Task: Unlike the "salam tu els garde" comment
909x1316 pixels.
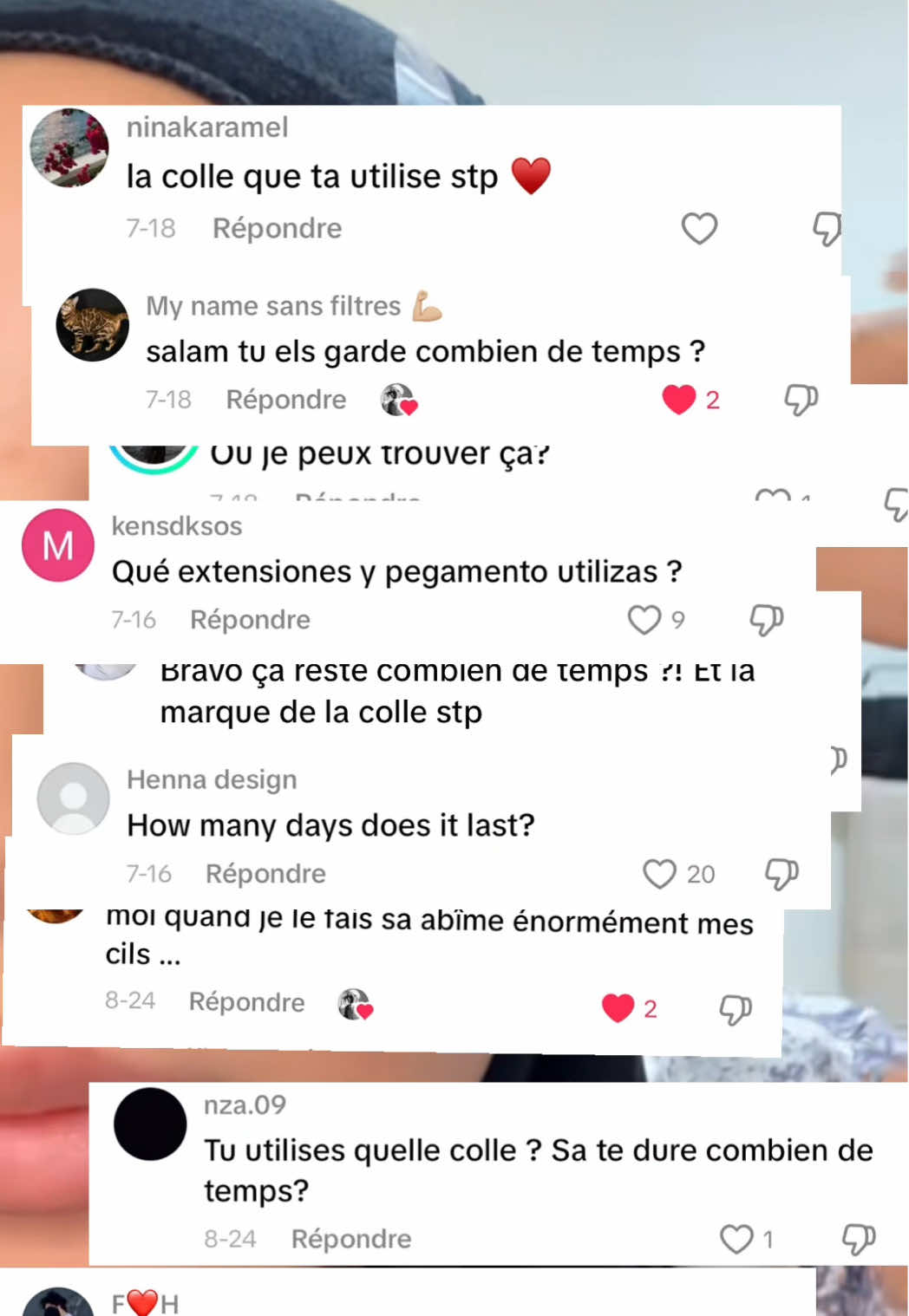Action: (679, 400)
